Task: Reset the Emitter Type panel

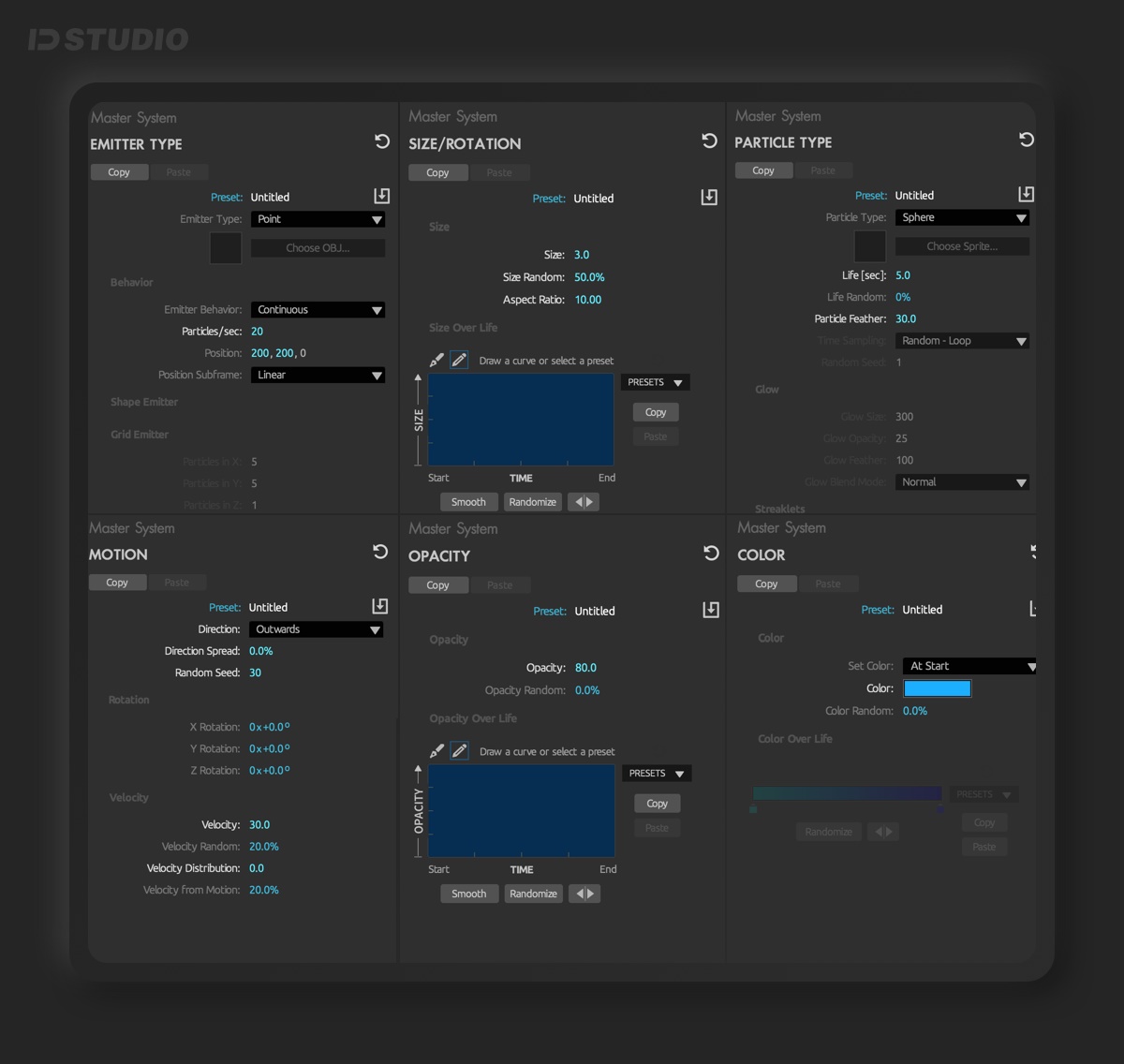Action: 382,141
